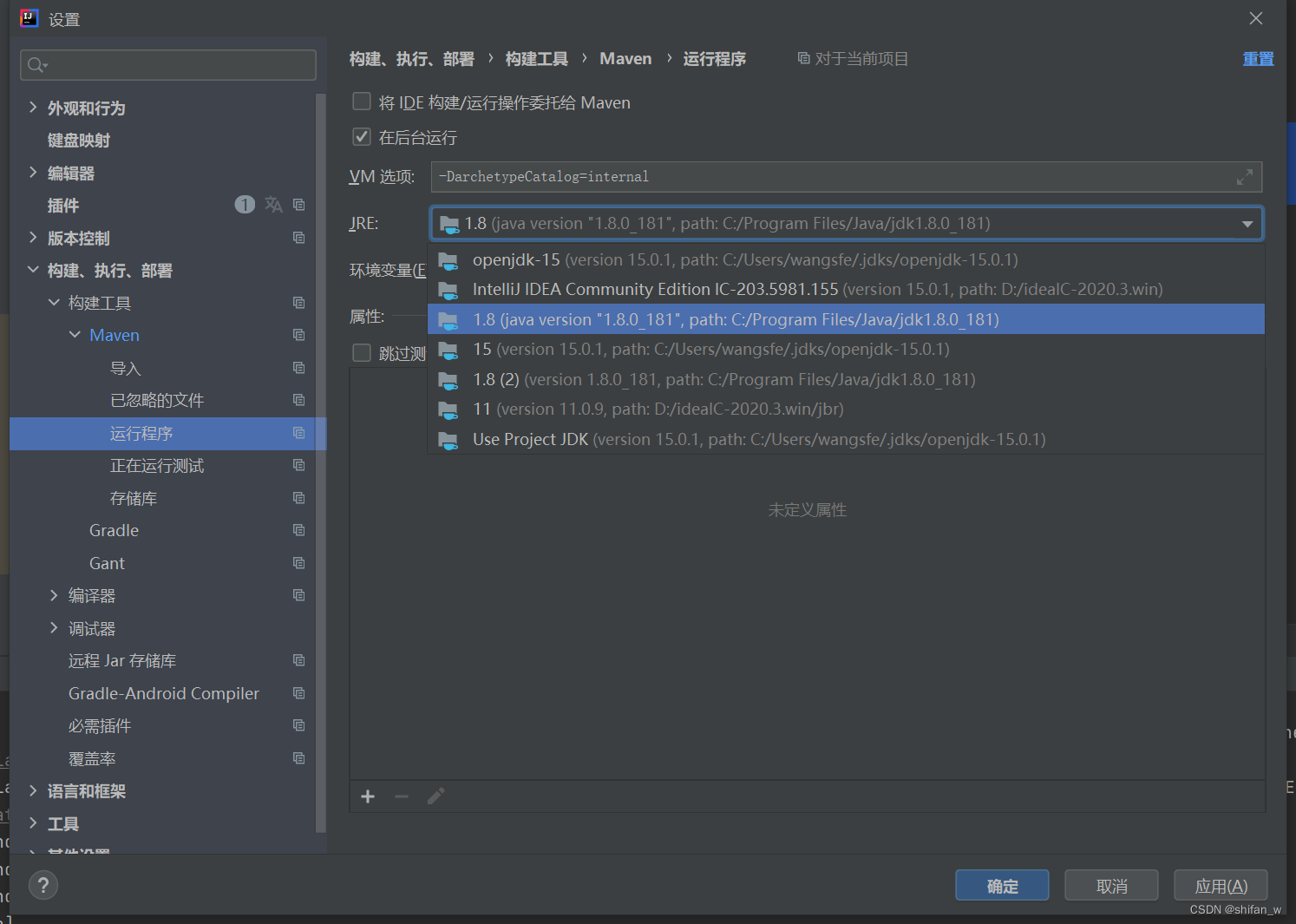The height and width of the screenshot is (924, 1296).
Task: Click 构建工具 in the breadcrumb
Action: point(537,59)
